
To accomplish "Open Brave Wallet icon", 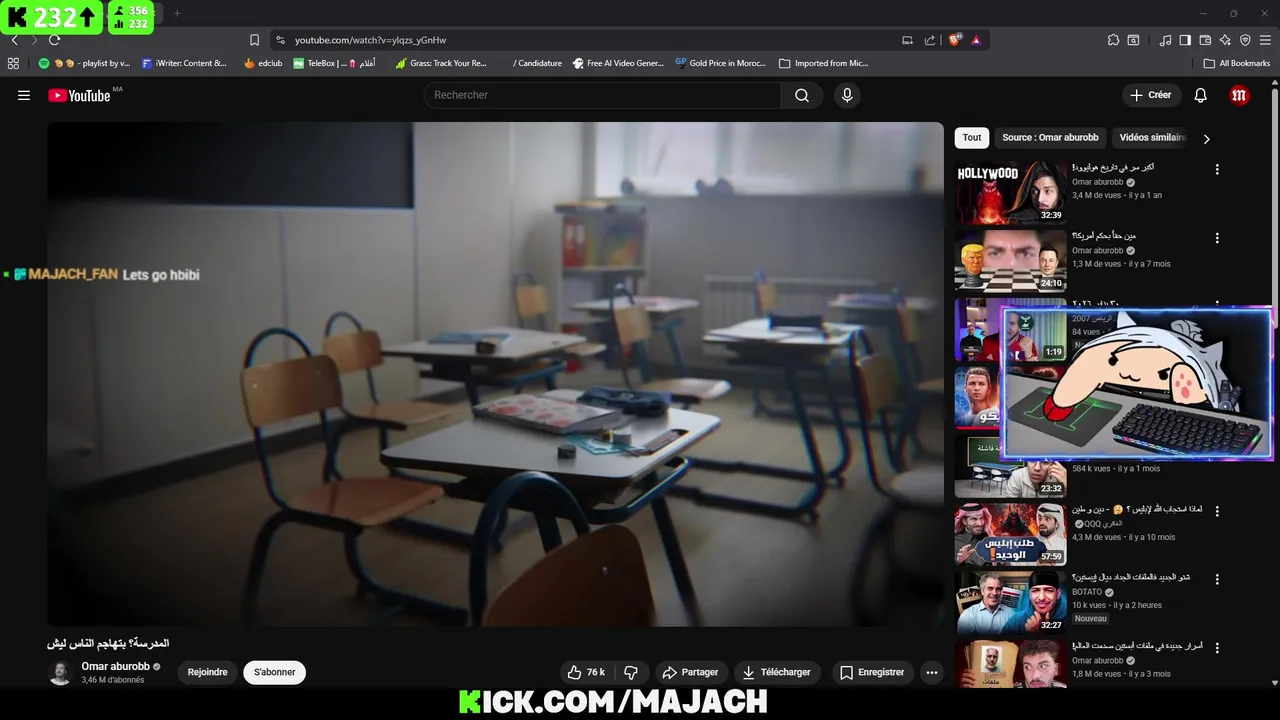I will click(1205, 40).
